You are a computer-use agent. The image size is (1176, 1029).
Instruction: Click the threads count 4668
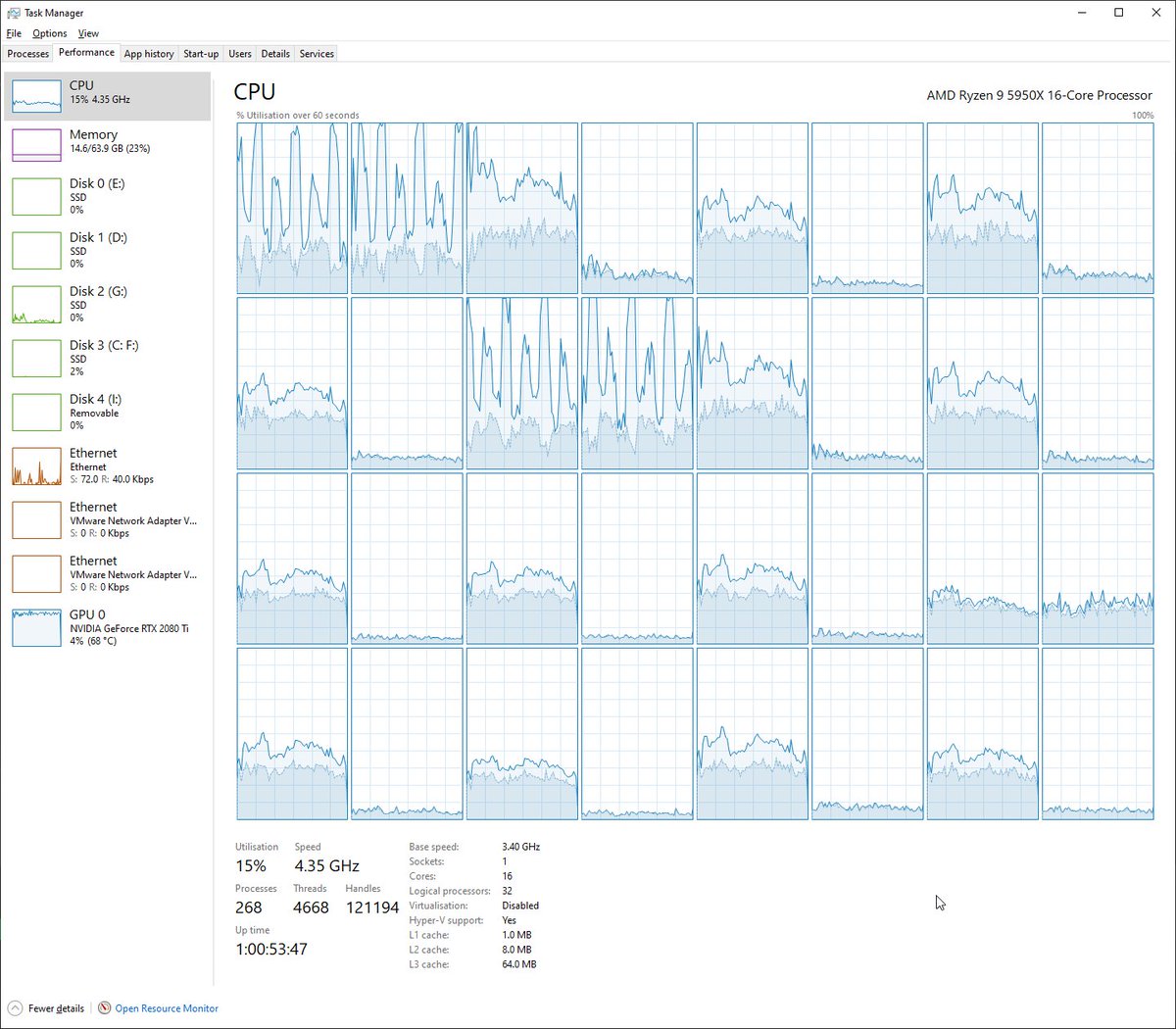[x=311, y=907]
